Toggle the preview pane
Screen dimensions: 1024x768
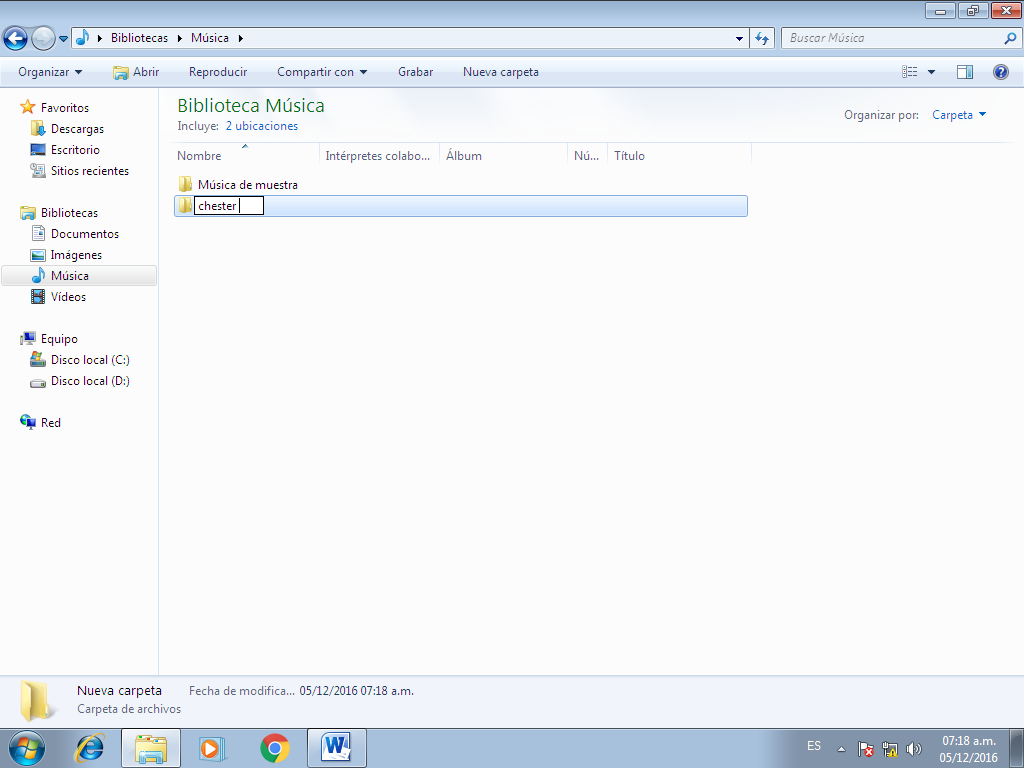tap(966, 71)
